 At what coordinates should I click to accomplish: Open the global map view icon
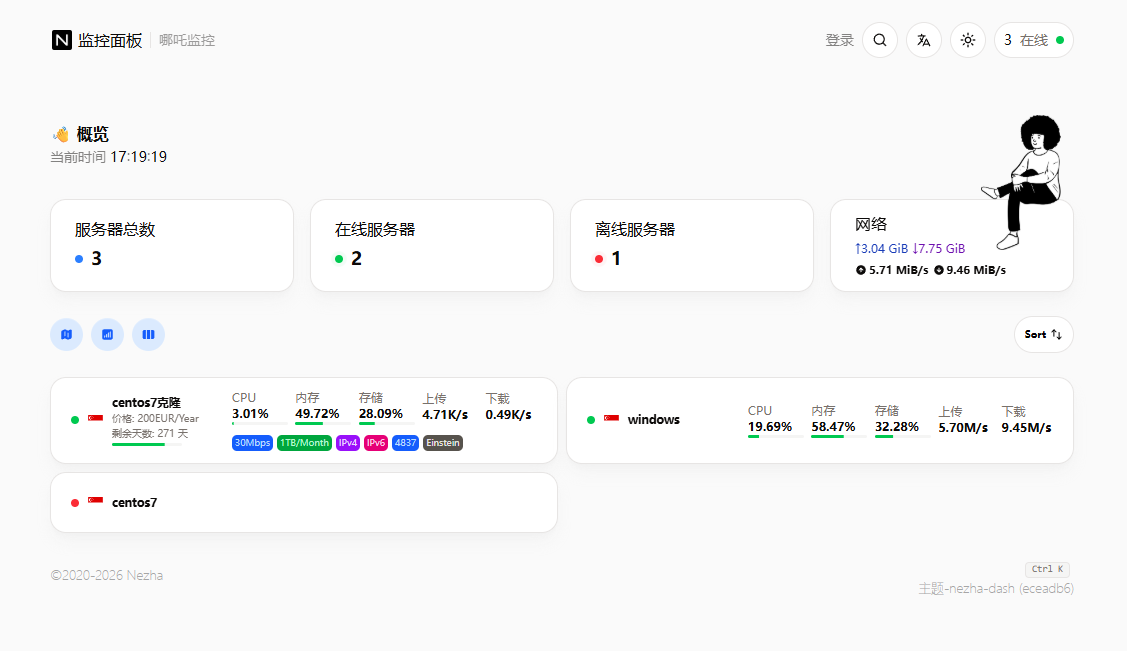[x=67, y=334]
